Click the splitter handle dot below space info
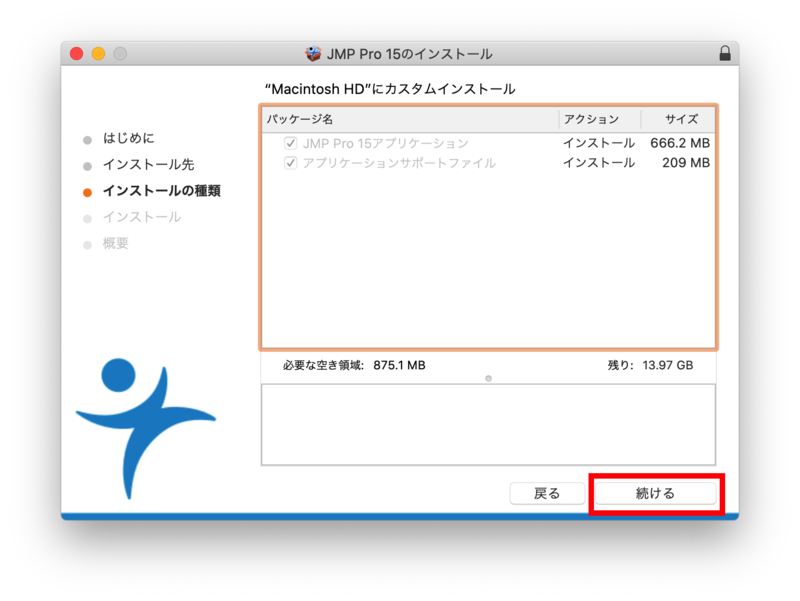 [488, 379]
